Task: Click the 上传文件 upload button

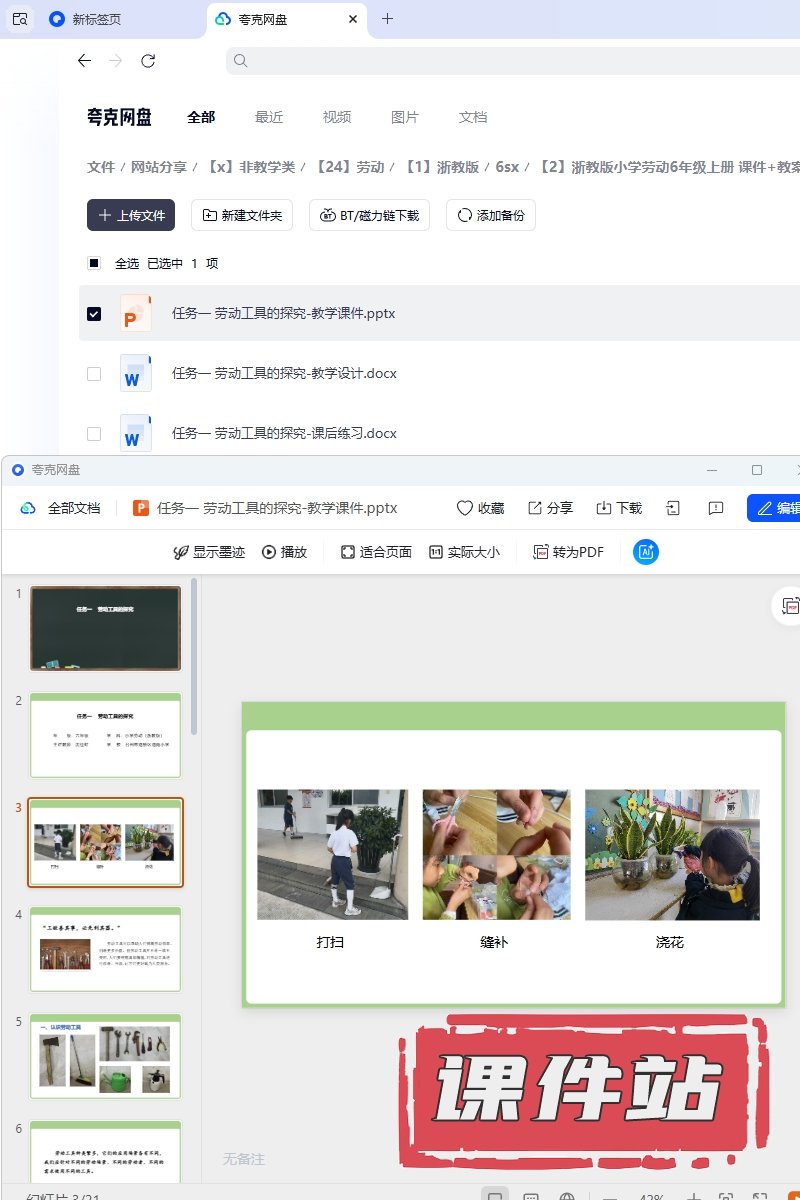Action: pyautogui.click(x=131, y=215)
